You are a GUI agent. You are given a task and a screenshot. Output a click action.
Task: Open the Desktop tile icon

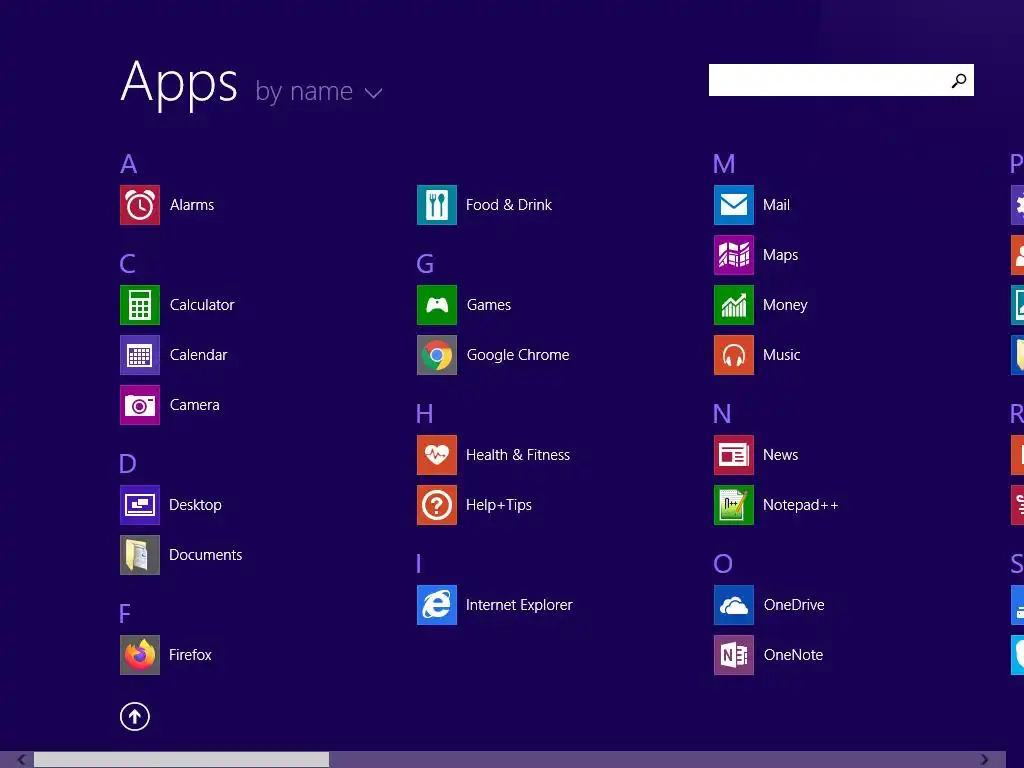(140, 505)
